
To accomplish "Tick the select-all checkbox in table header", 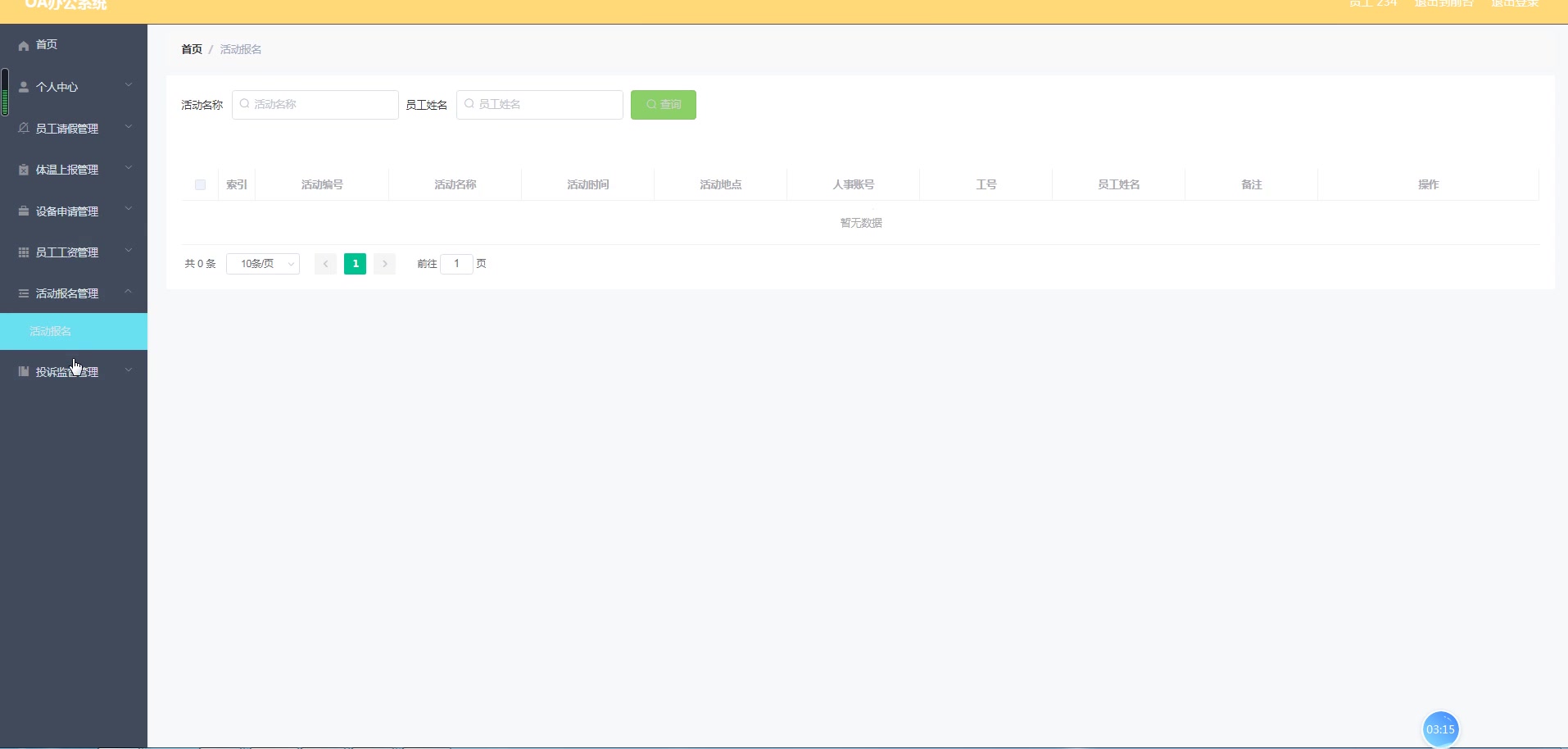I will pyautogui.click(x=200, y=185).
